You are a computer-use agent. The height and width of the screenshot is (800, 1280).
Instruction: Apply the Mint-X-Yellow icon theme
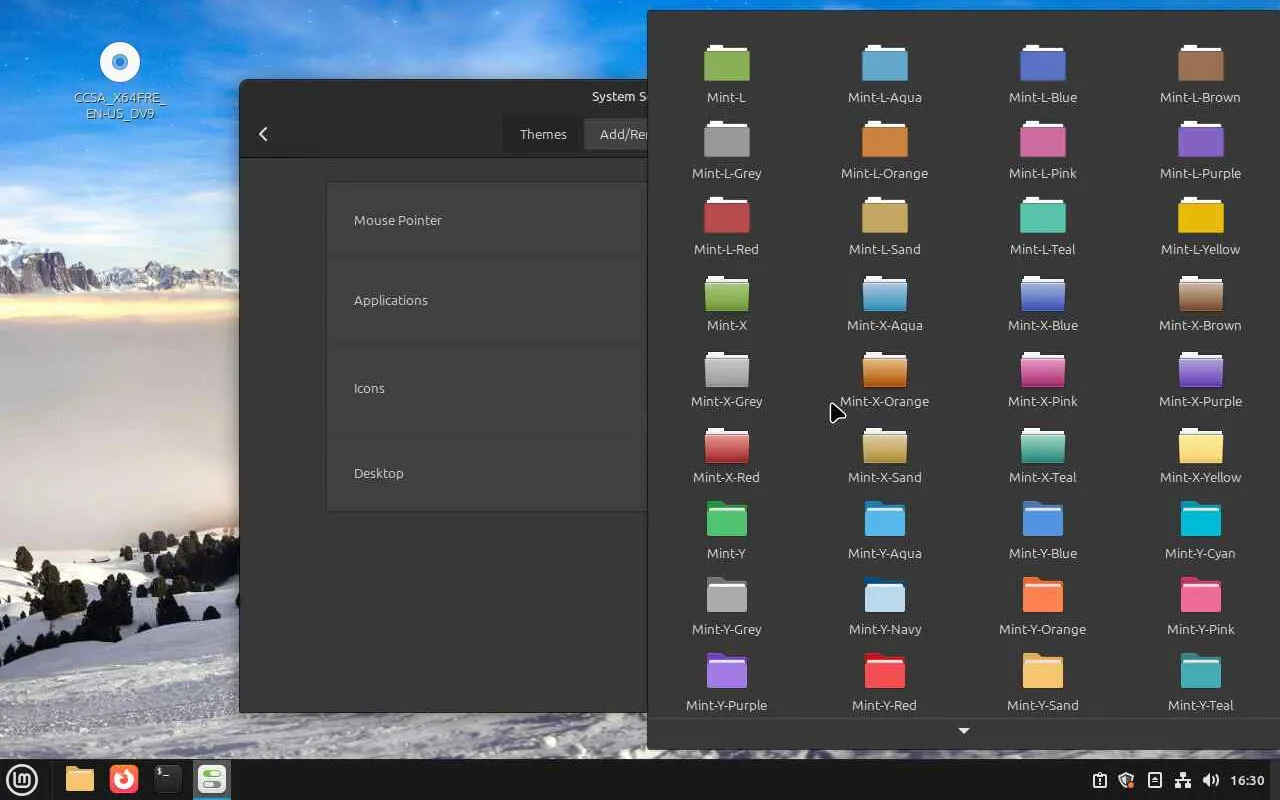point(1200,454)
